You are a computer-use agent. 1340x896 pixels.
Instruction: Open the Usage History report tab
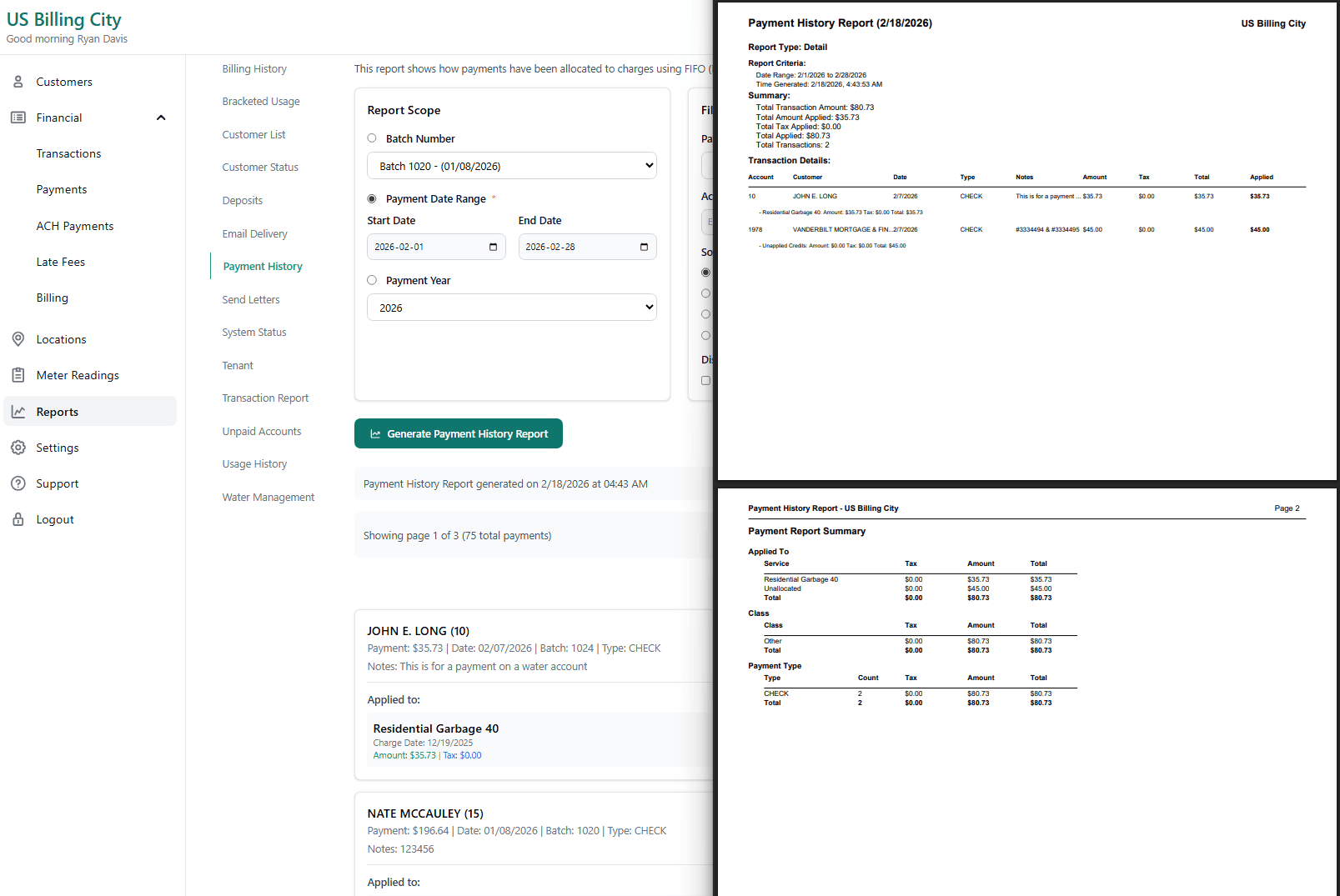click(254, 463)
